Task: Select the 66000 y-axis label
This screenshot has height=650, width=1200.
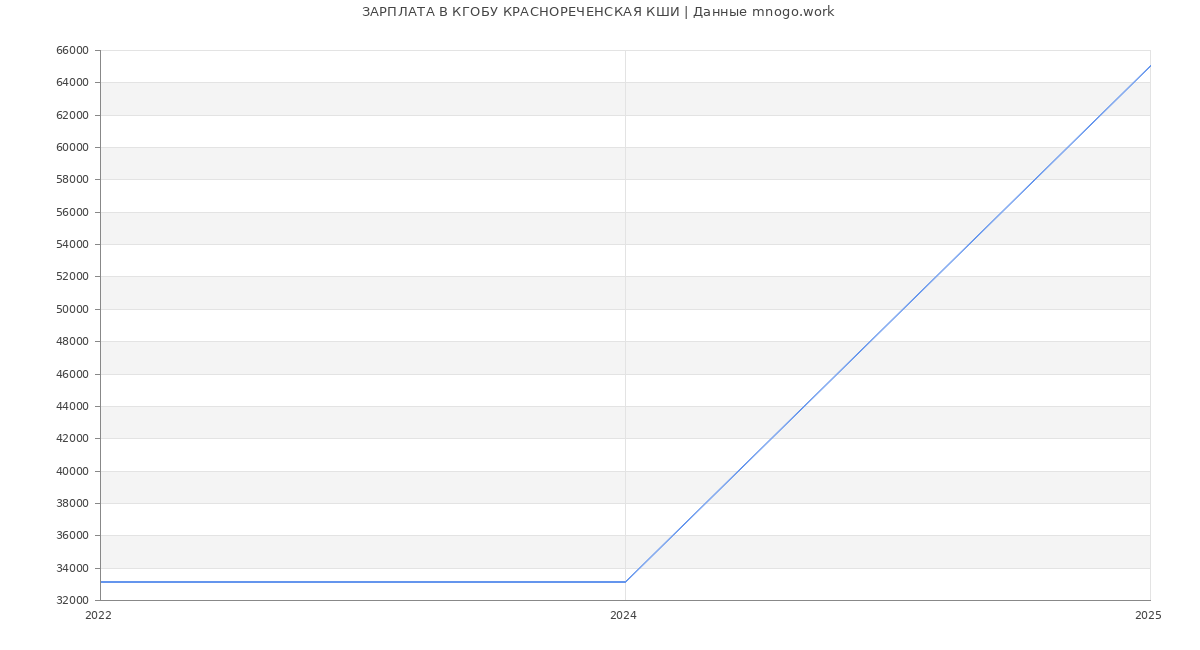Action: [74, 51]
